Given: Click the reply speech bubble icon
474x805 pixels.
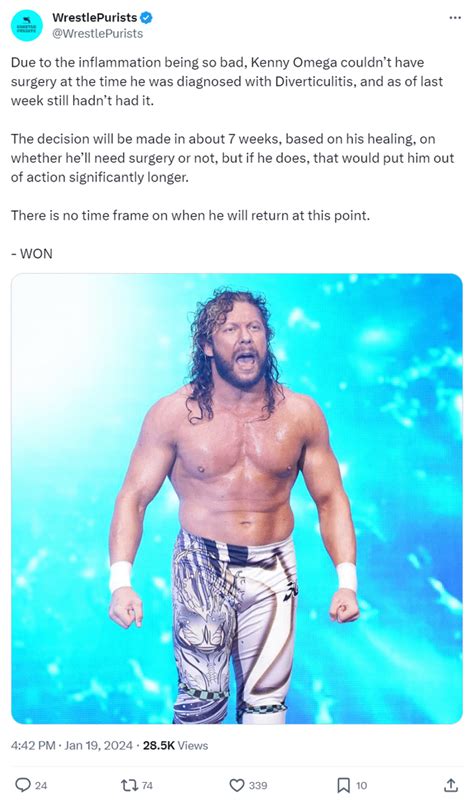Looking at the screenshot, I should pos(23,785).
